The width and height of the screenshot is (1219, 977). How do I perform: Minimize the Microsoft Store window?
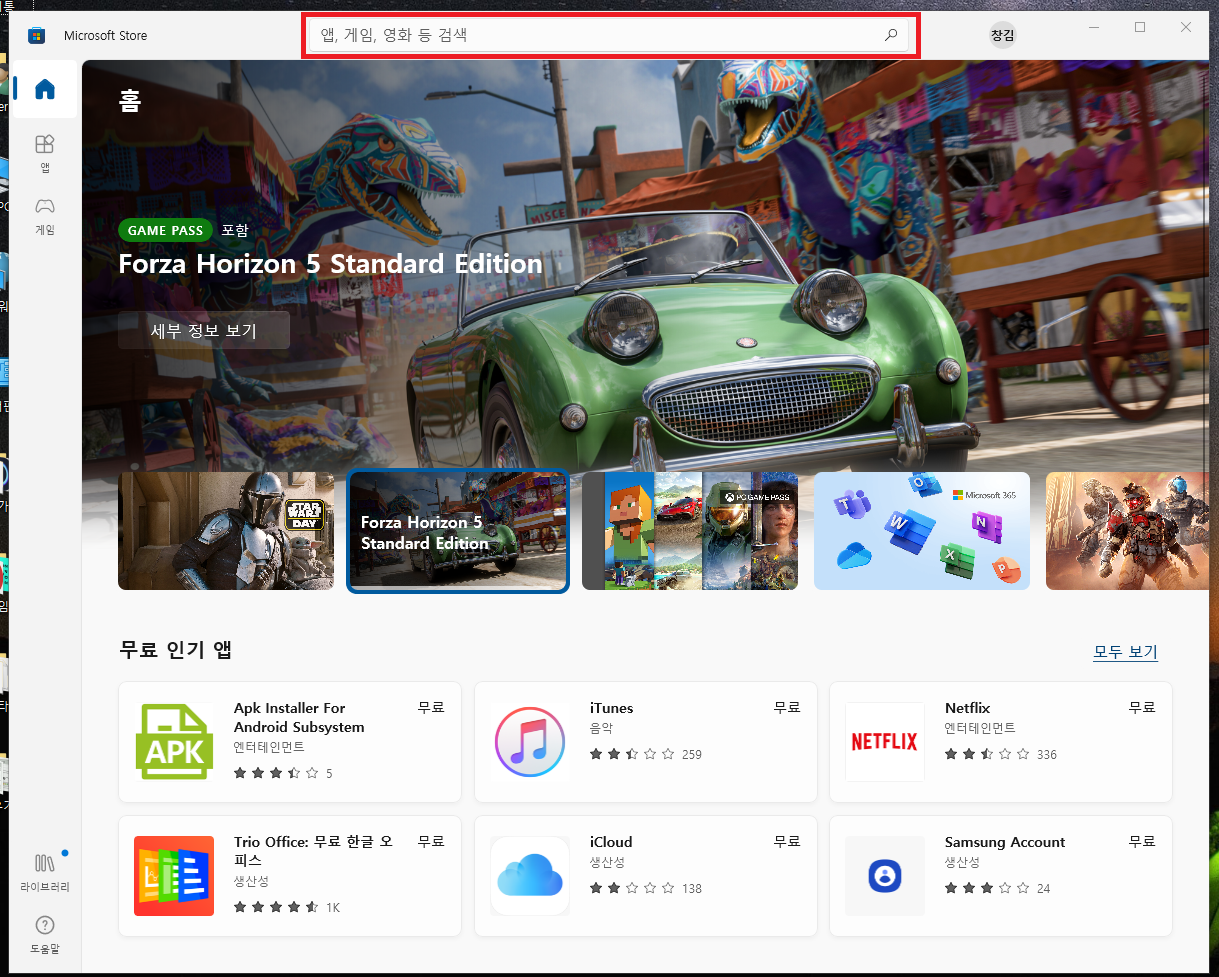click(x=1094, y=28)
